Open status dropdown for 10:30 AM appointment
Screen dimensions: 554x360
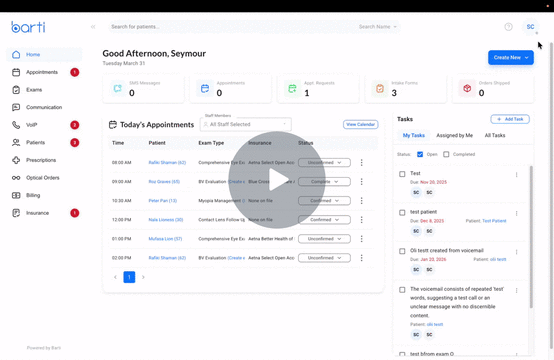click(x=324, y=201)
